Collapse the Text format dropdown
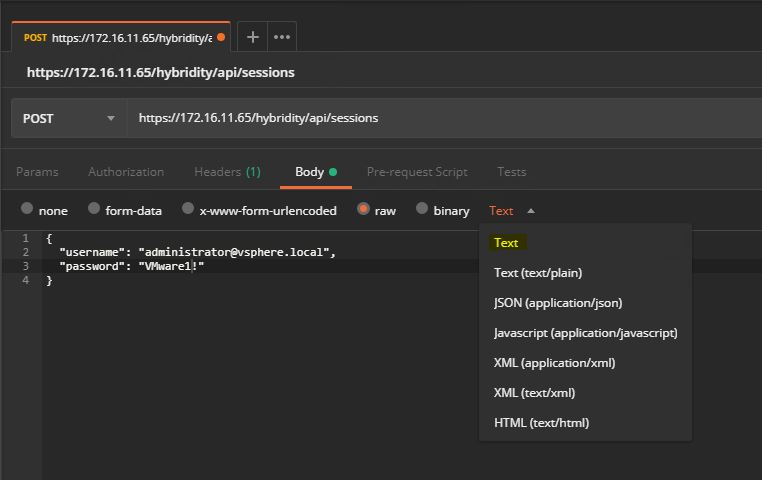762x480 pixels. point(511,210)
